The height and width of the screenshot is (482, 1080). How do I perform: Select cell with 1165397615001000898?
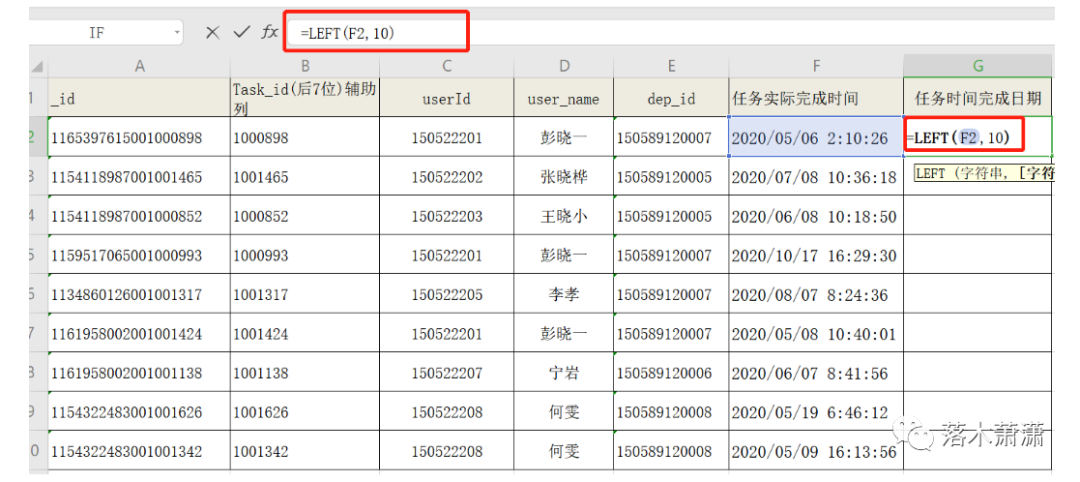[139, 136]
